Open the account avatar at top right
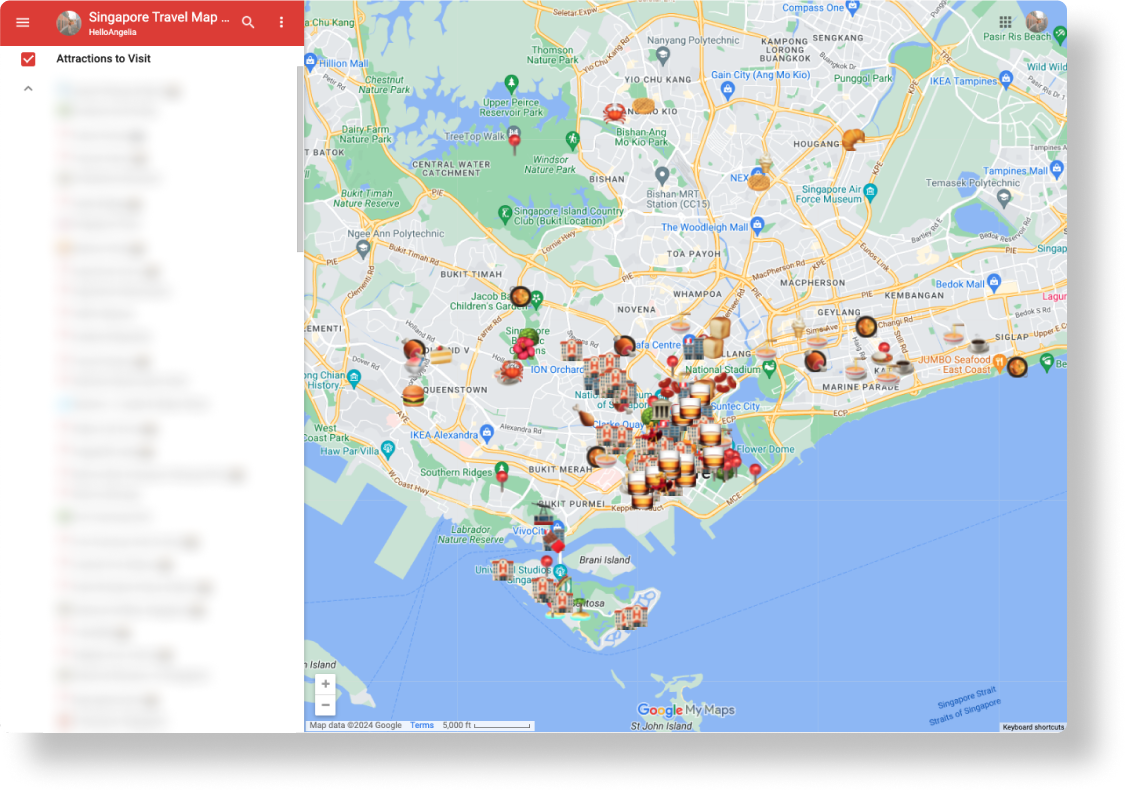 [x=1036, y=22]
